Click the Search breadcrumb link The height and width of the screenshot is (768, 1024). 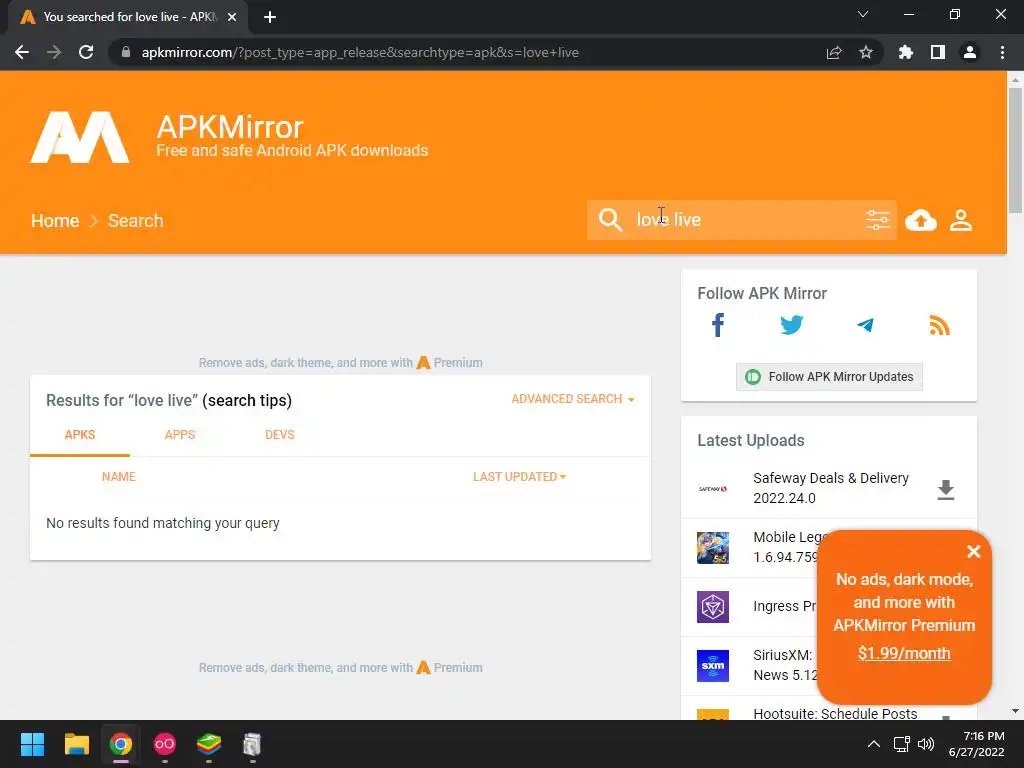135,221
